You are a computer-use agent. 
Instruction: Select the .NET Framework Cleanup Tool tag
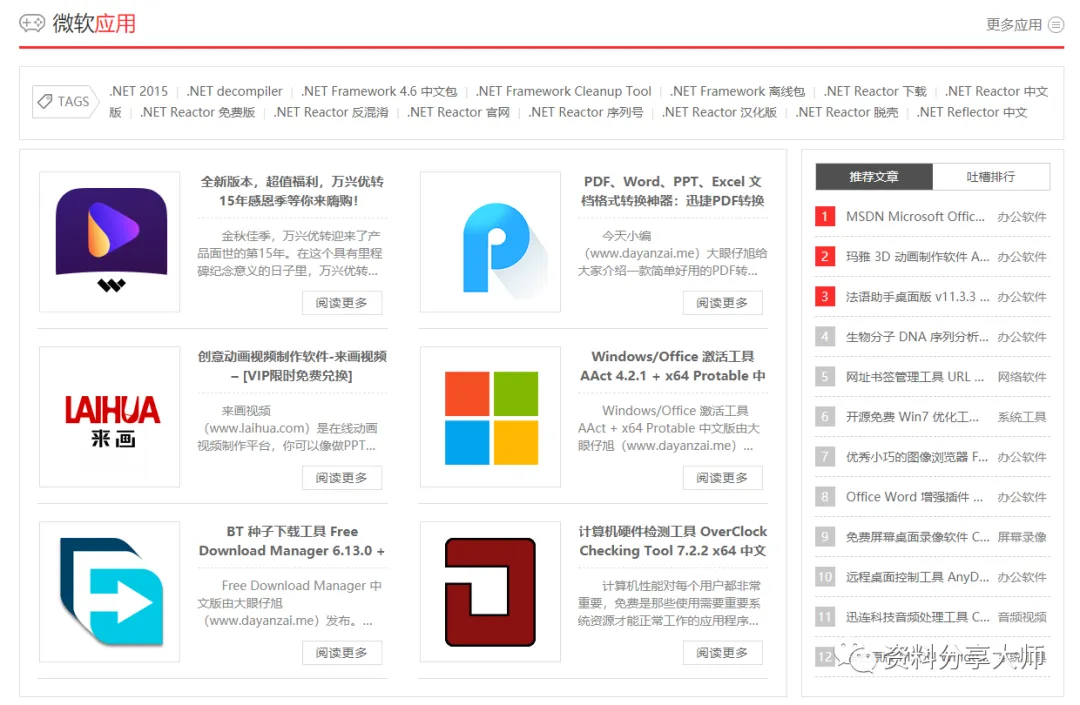pyautogui.click(x=563, y=91)
